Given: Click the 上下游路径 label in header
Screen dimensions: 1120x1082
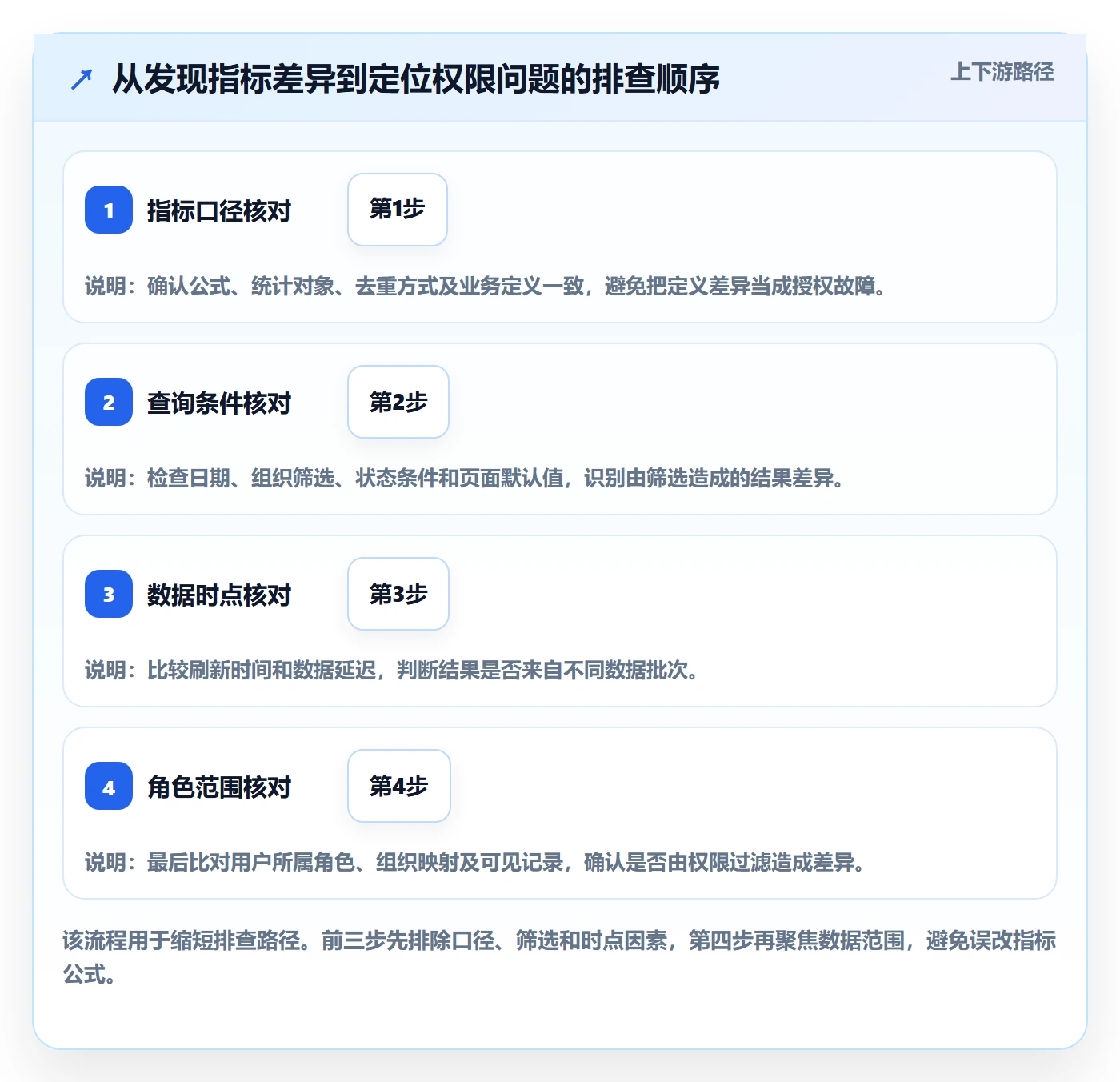Looking at the screenshot, I should click(1002, 72).
